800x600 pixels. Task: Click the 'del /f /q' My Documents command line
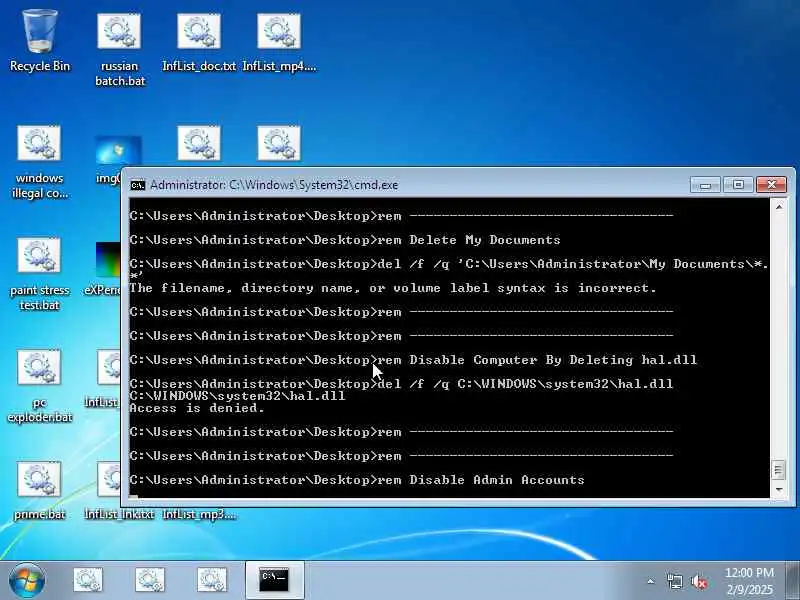coord(449,269)
